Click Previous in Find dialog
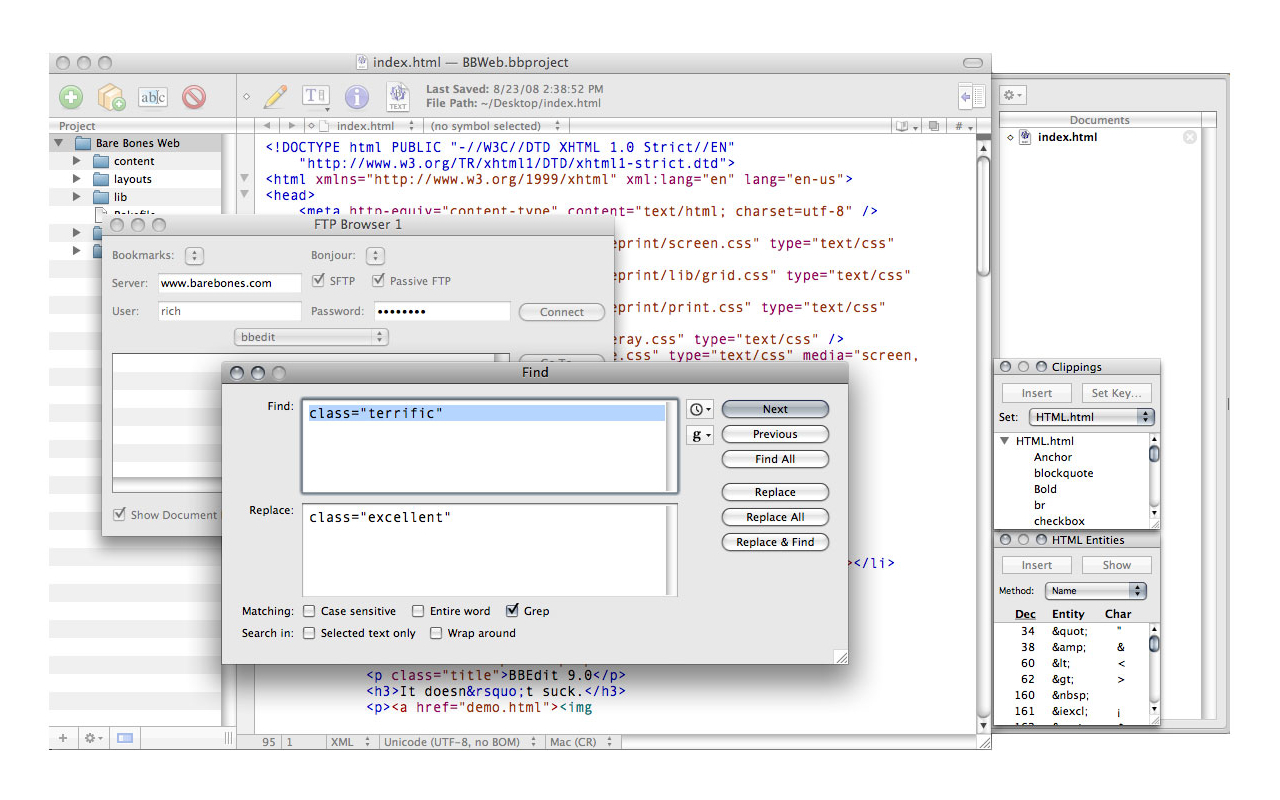 click(775, 434)
